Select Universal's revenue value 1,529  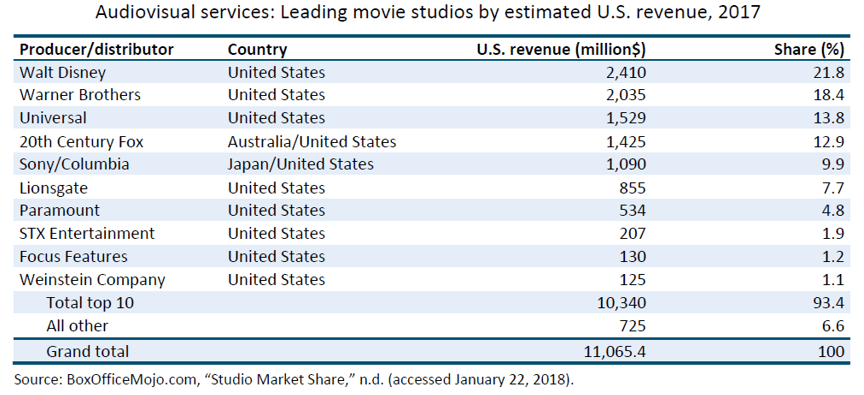[x=625, y=118]
